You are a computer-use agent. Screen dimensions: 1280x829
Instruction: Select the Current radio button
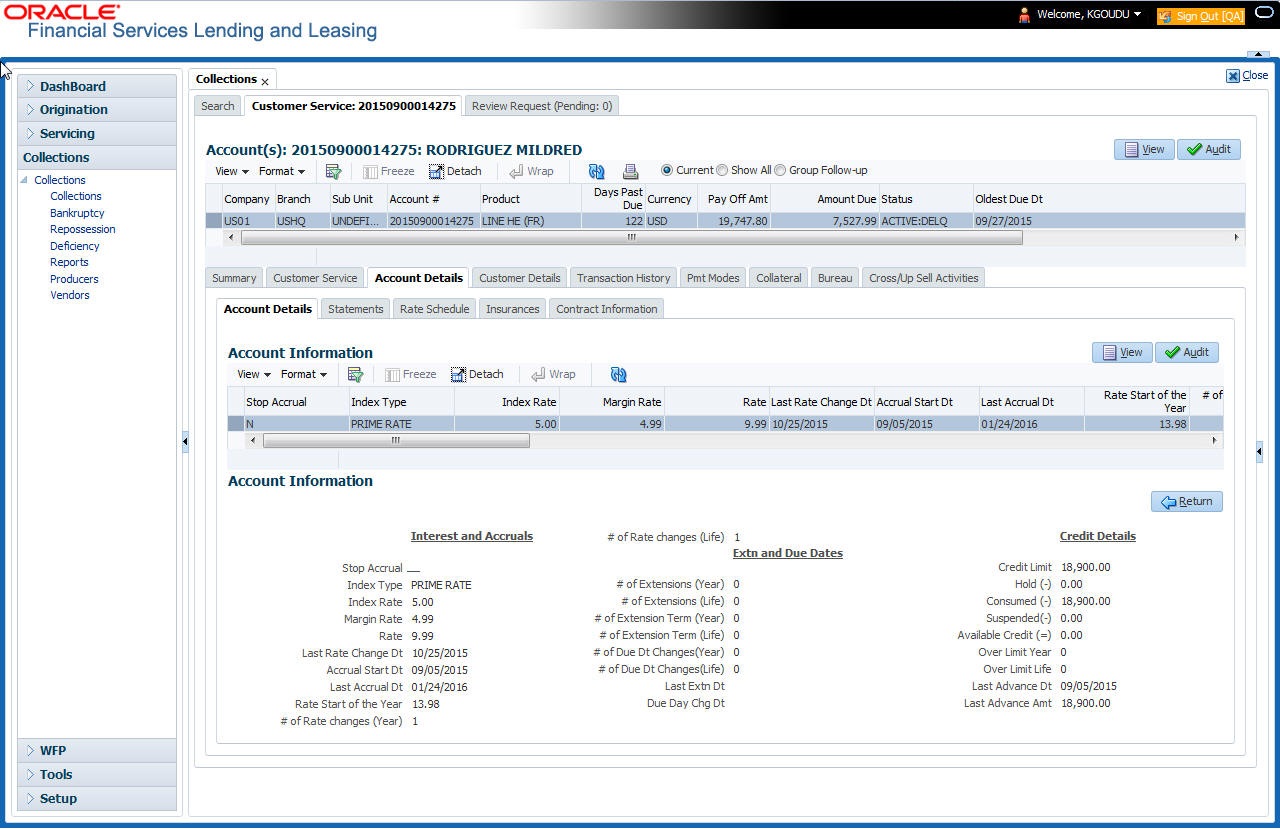[x=667, y=170]
